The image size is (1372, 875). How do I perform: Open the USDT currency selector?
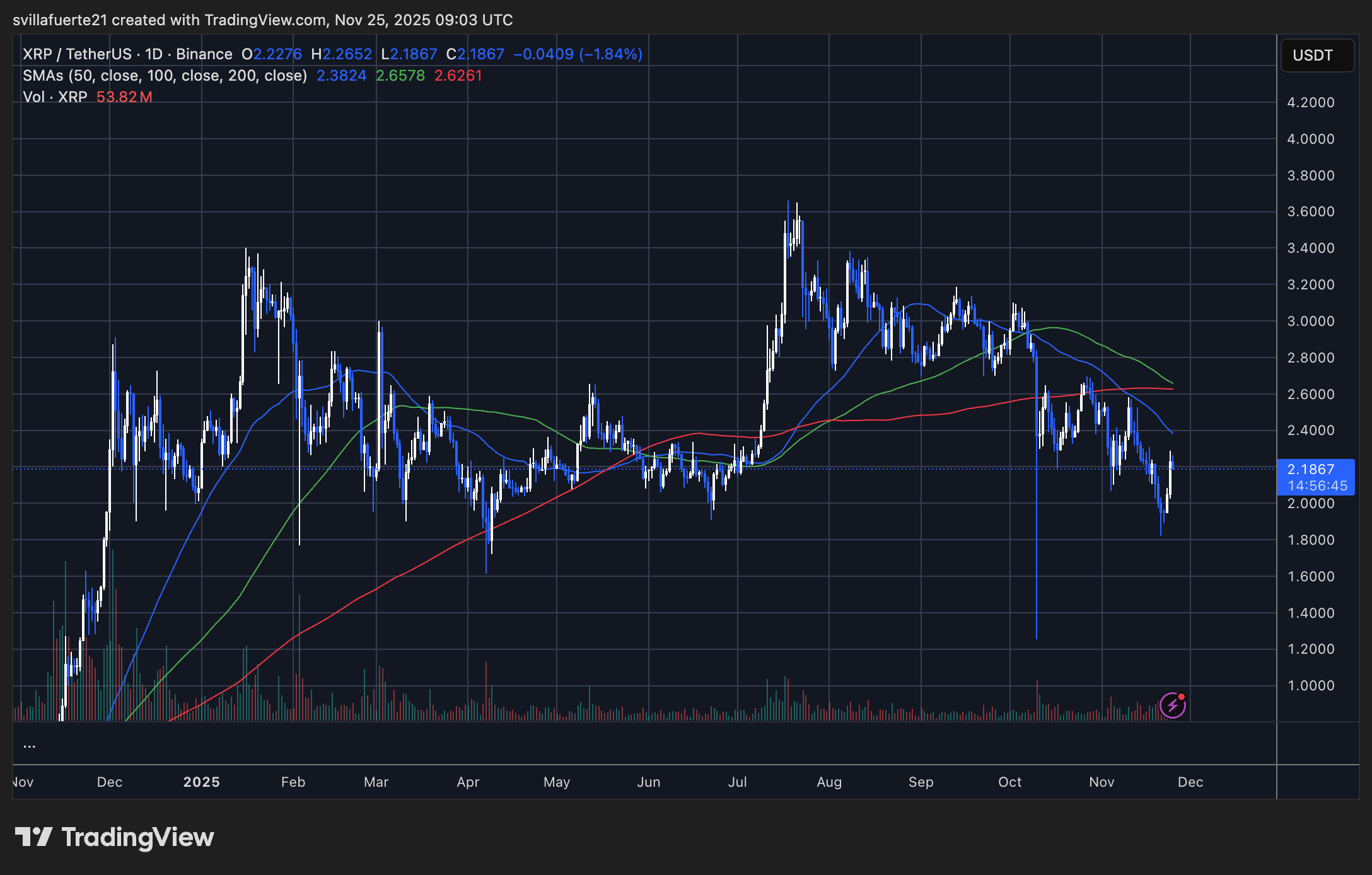point(1317,55)
